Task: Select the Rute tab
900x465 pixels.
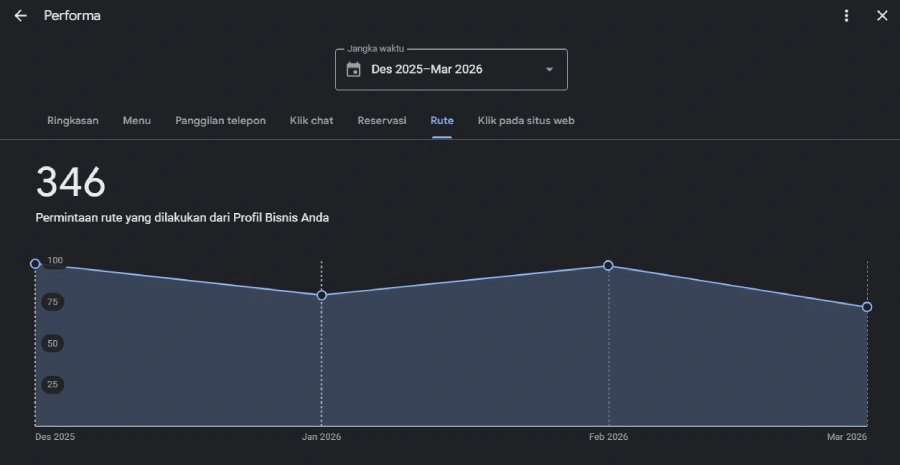Action: pyautogui.click(x=442, y=121)
